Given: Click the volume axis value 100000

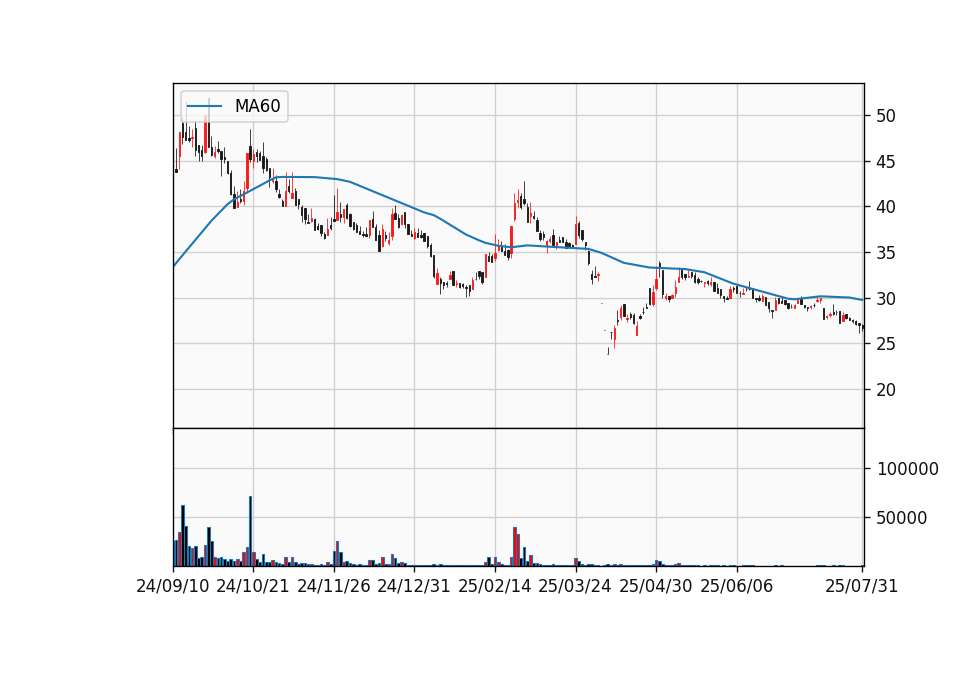Looking at the screenshot, I should [907, 469].
